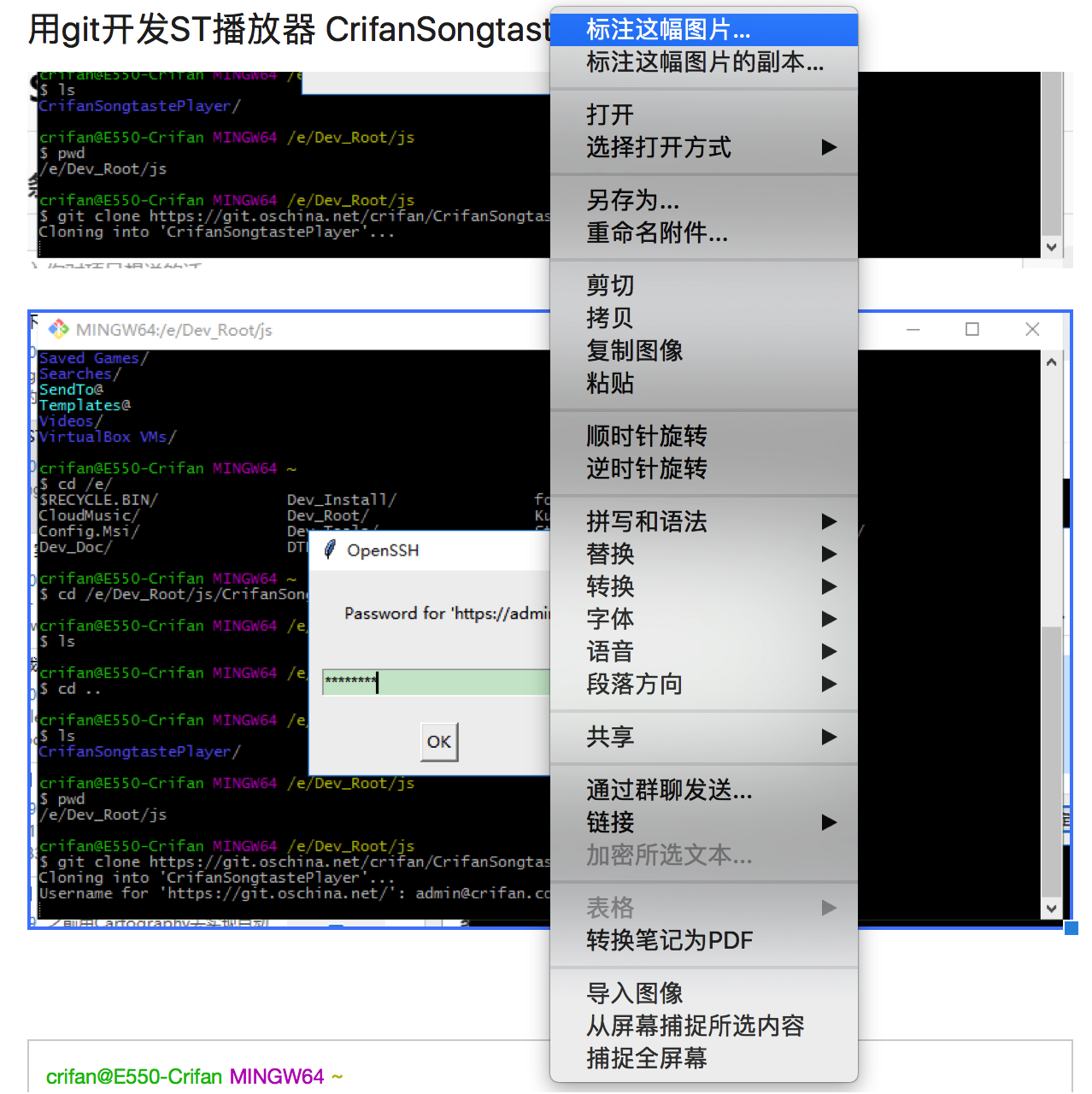1092x1094 pixels.
Task: Choose '另存为...' menu item
Action: point(704,200)
